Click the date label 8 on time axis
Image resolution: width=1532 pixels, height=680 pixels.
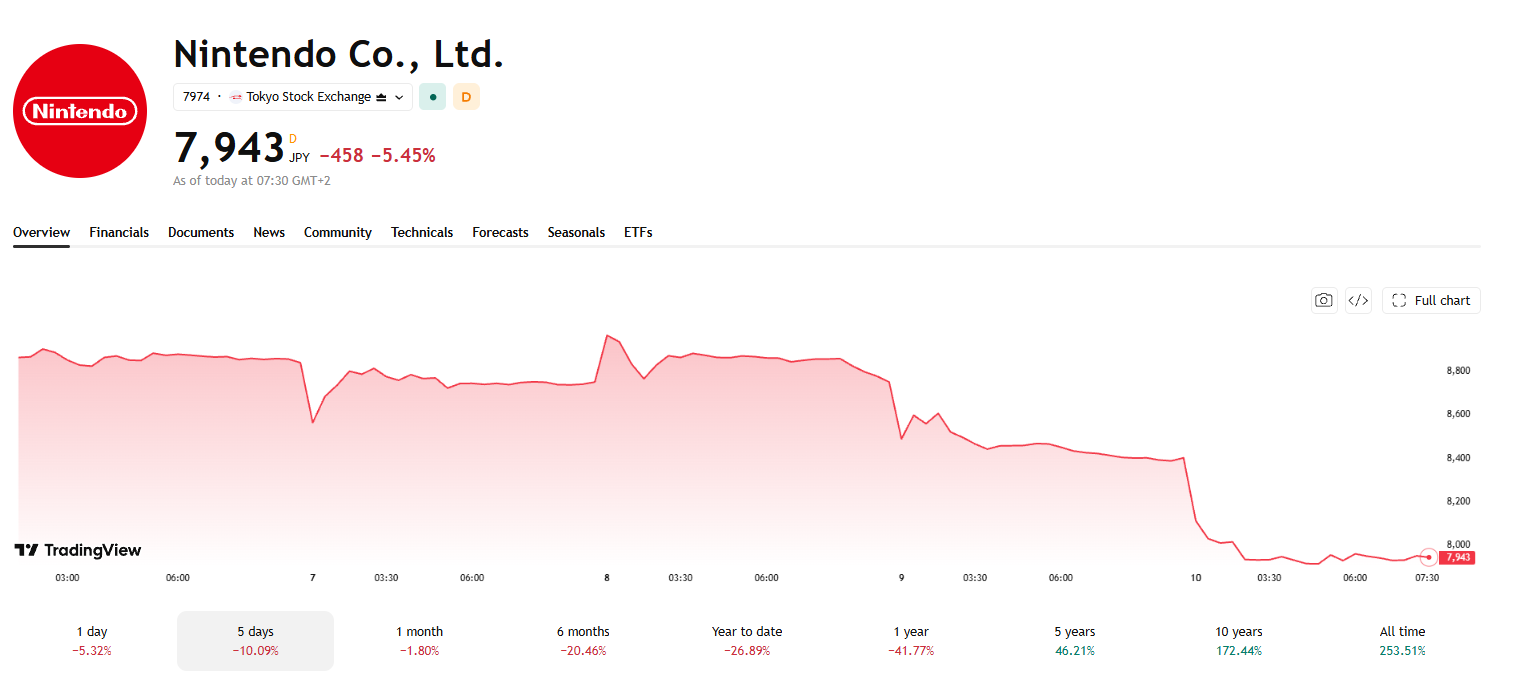tap(607, 578)
